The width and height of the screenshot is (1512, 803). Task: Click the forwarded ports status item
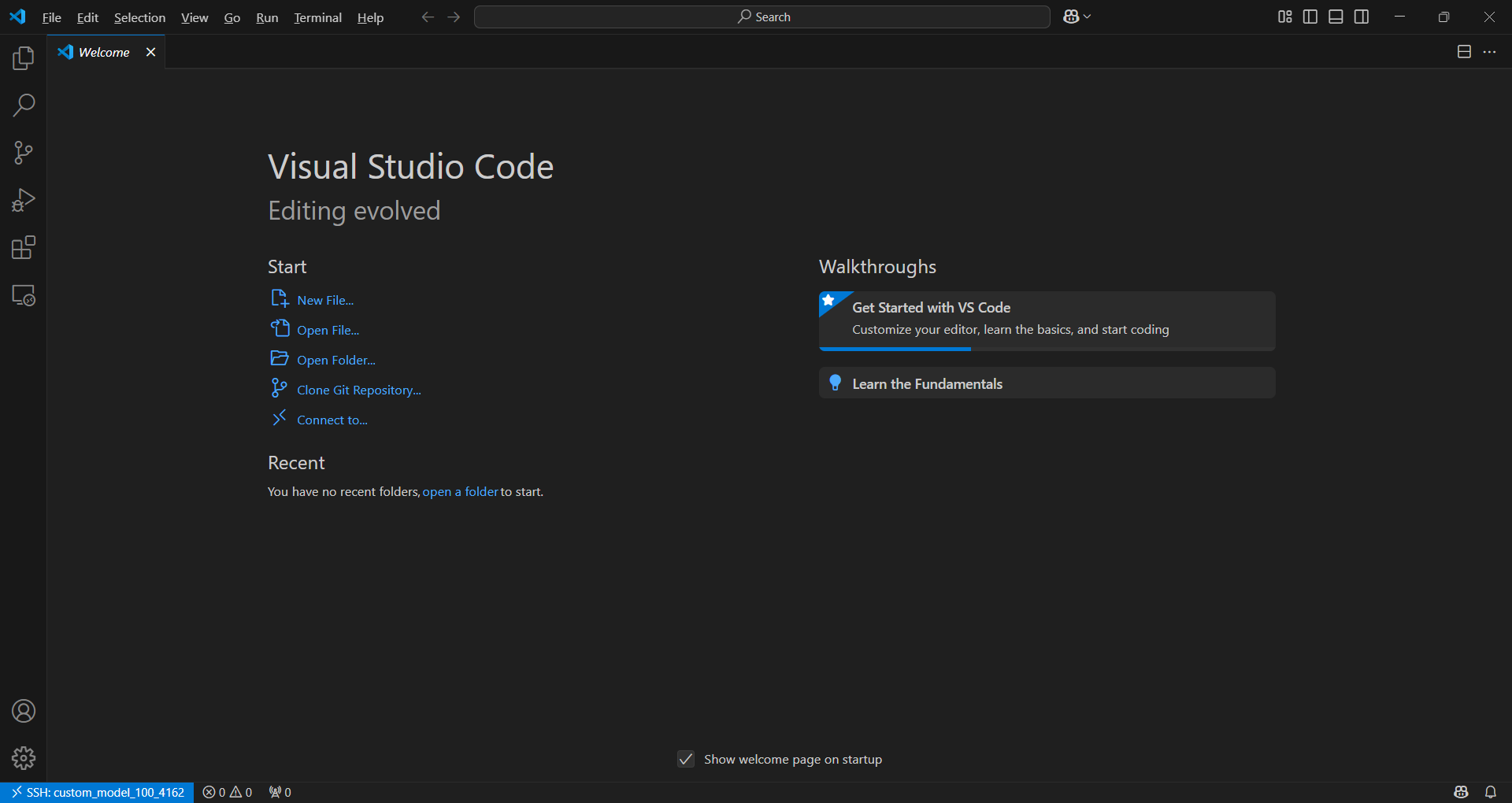280,792
